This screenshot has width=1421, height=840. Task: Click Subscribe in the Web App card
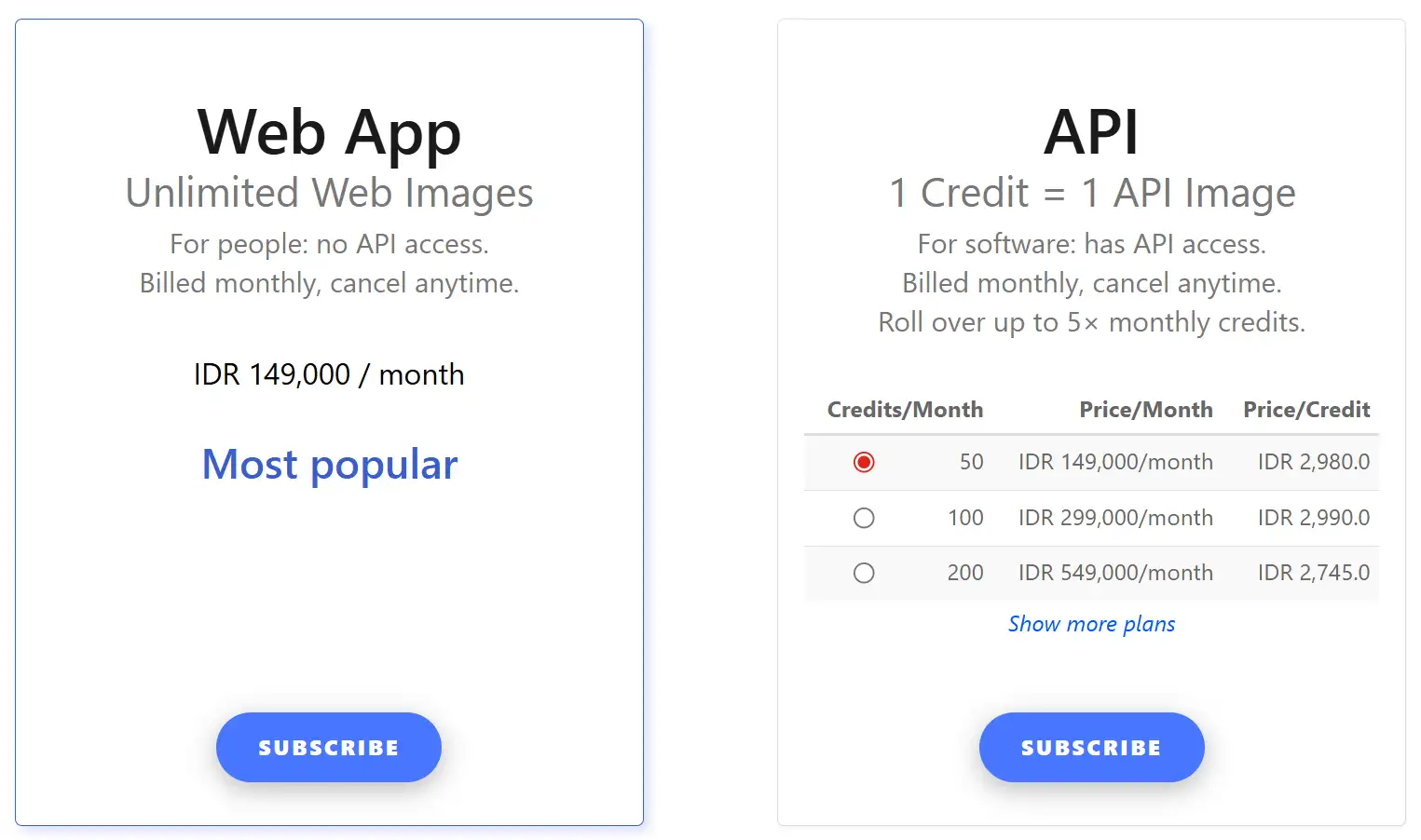coord(328,747)
